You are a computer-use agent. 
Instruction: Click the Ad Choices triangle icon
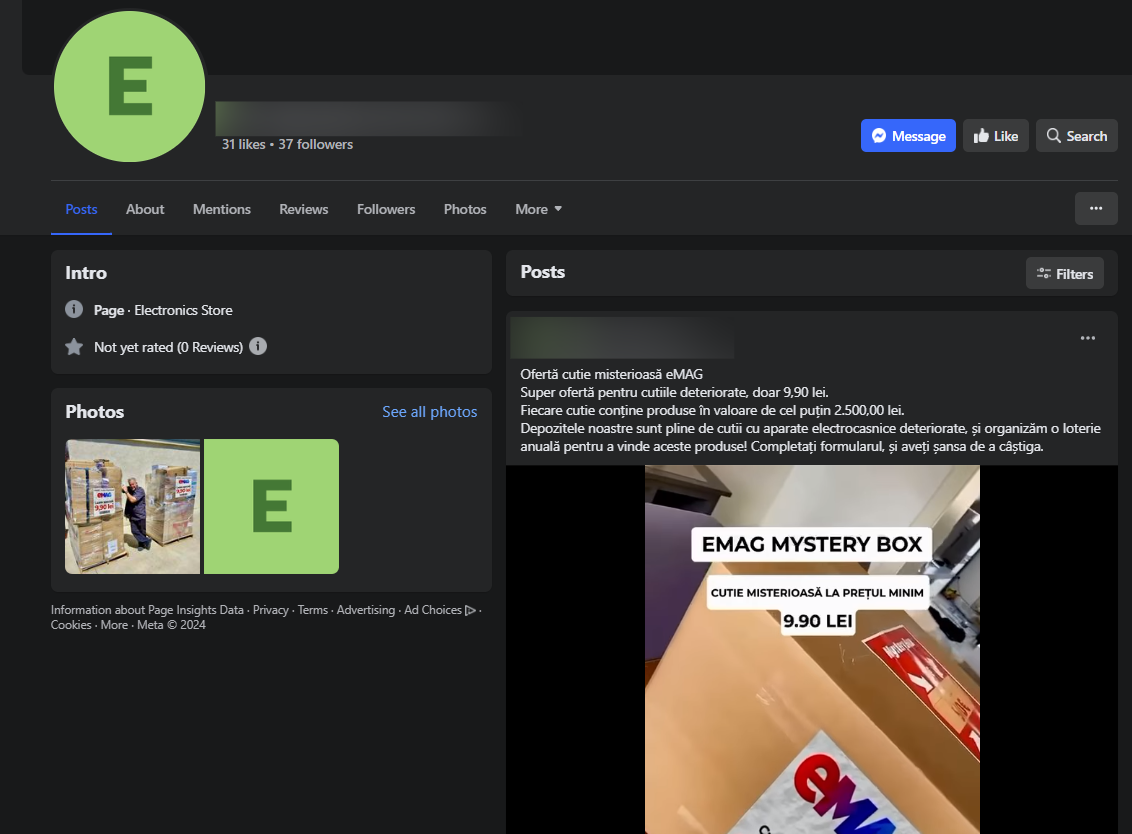point(471,610)
